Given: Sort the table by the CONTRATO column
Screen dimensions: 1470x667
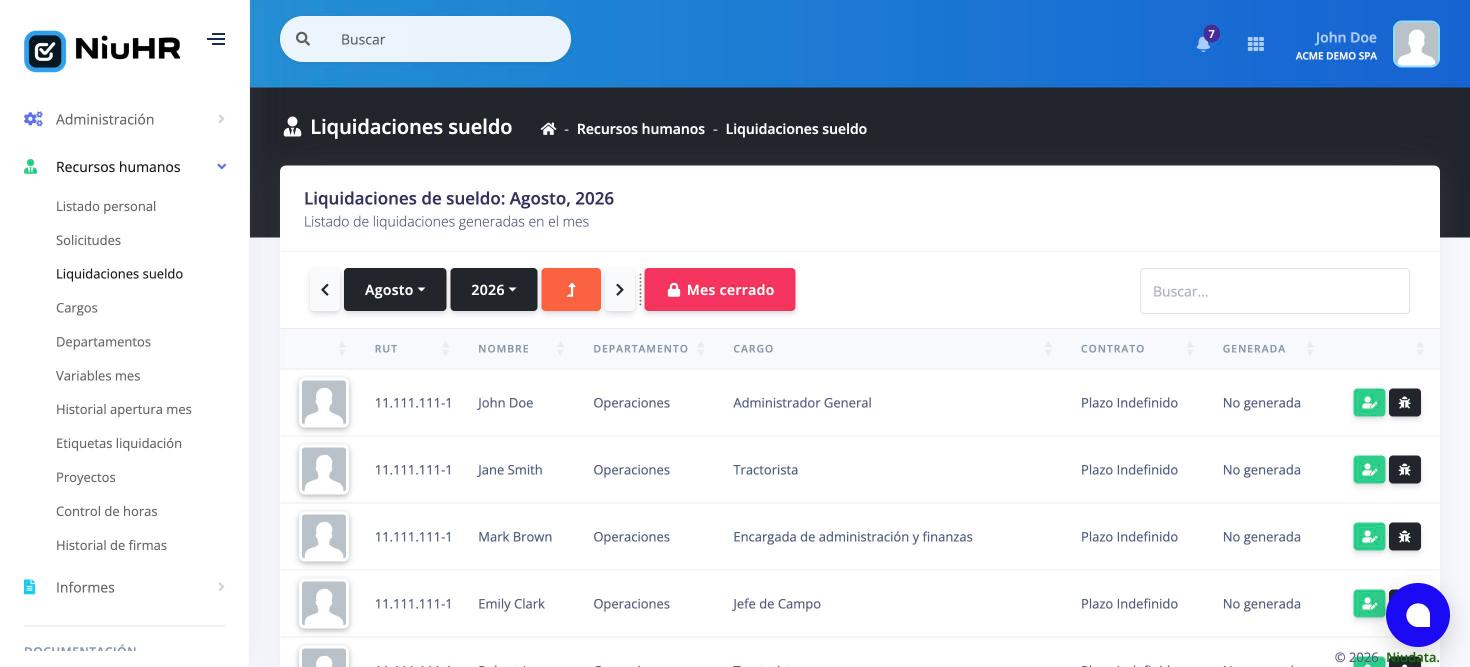Looking at the screenshot, I should (1137, 349).
